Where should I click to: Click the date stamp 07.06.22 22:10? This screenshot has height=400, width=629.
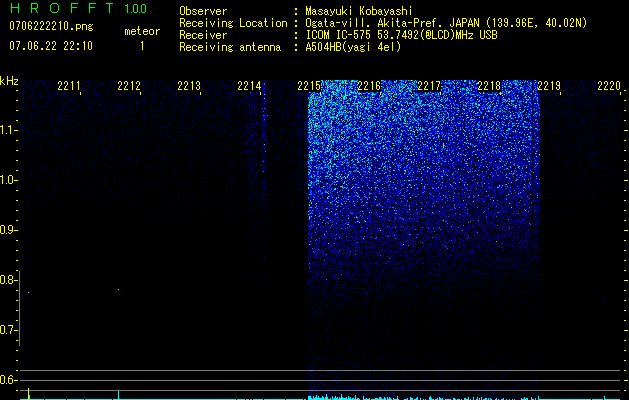click(x=51, y=46)
